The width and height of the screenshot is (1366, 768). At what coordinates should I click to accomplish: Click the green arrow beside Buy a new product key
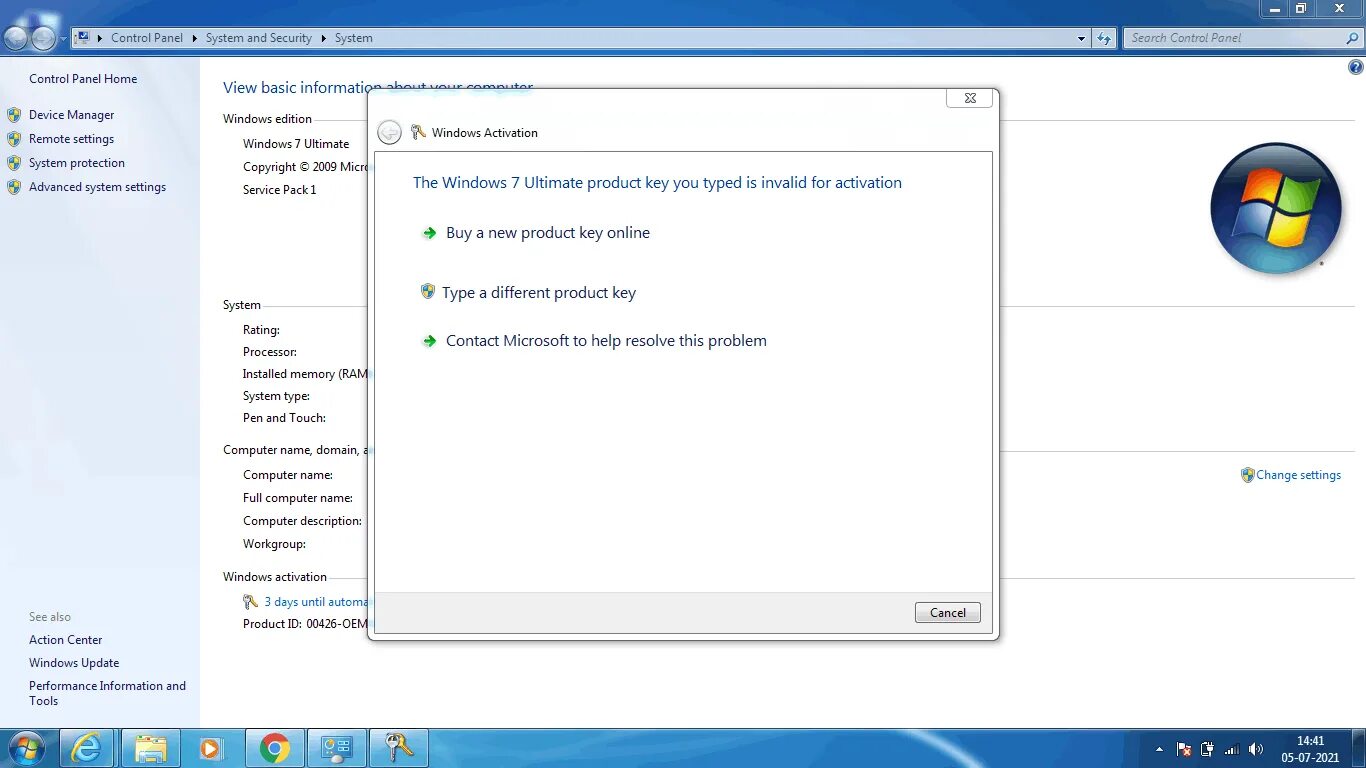coord(429,233)
